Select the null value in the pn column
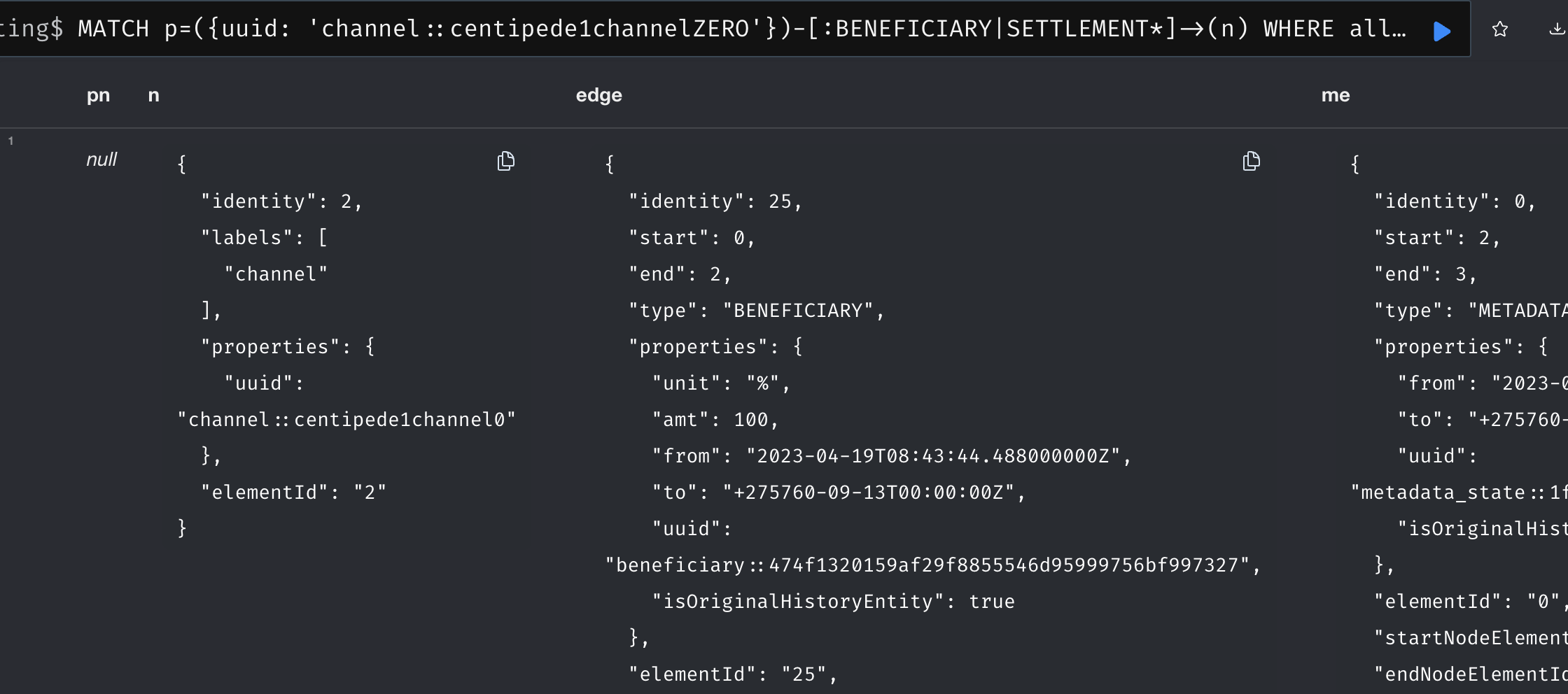Viewport: 1568px width, 694px height. (101, 160)
